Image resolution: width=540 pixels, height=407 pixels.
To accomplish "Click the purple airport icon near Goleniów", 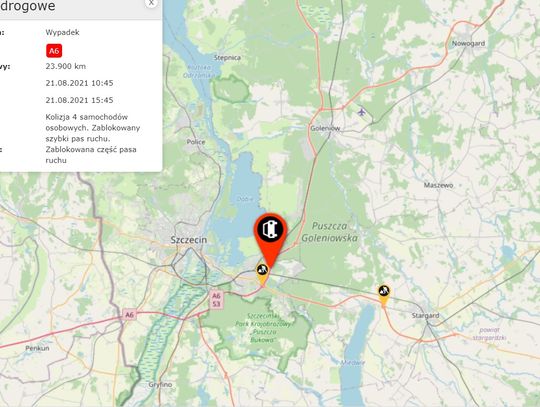I will pos(361,112).
